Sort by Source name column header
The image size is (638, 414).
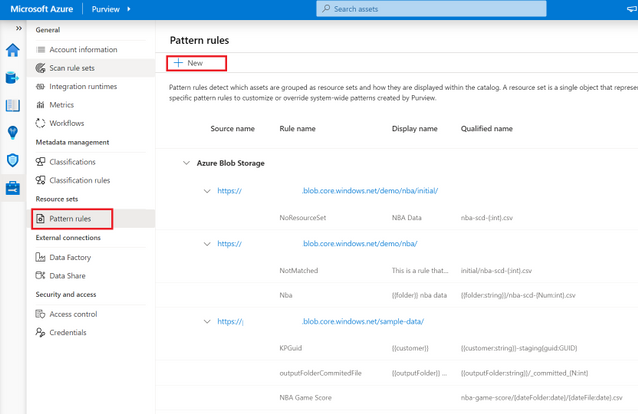pyautogui.click(x=232, y=129)
